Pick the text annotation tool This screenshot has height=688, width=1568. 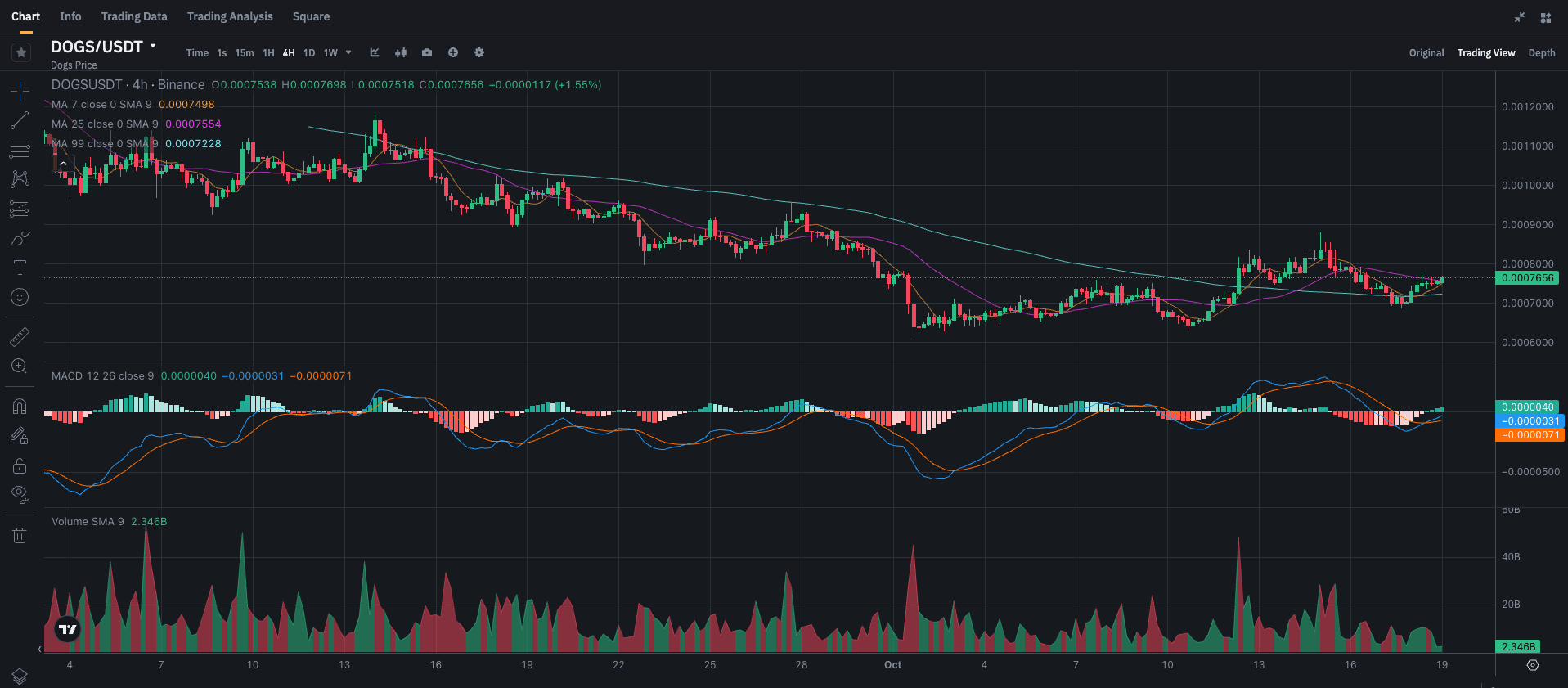pyautogui.click(x=20, y=268)
